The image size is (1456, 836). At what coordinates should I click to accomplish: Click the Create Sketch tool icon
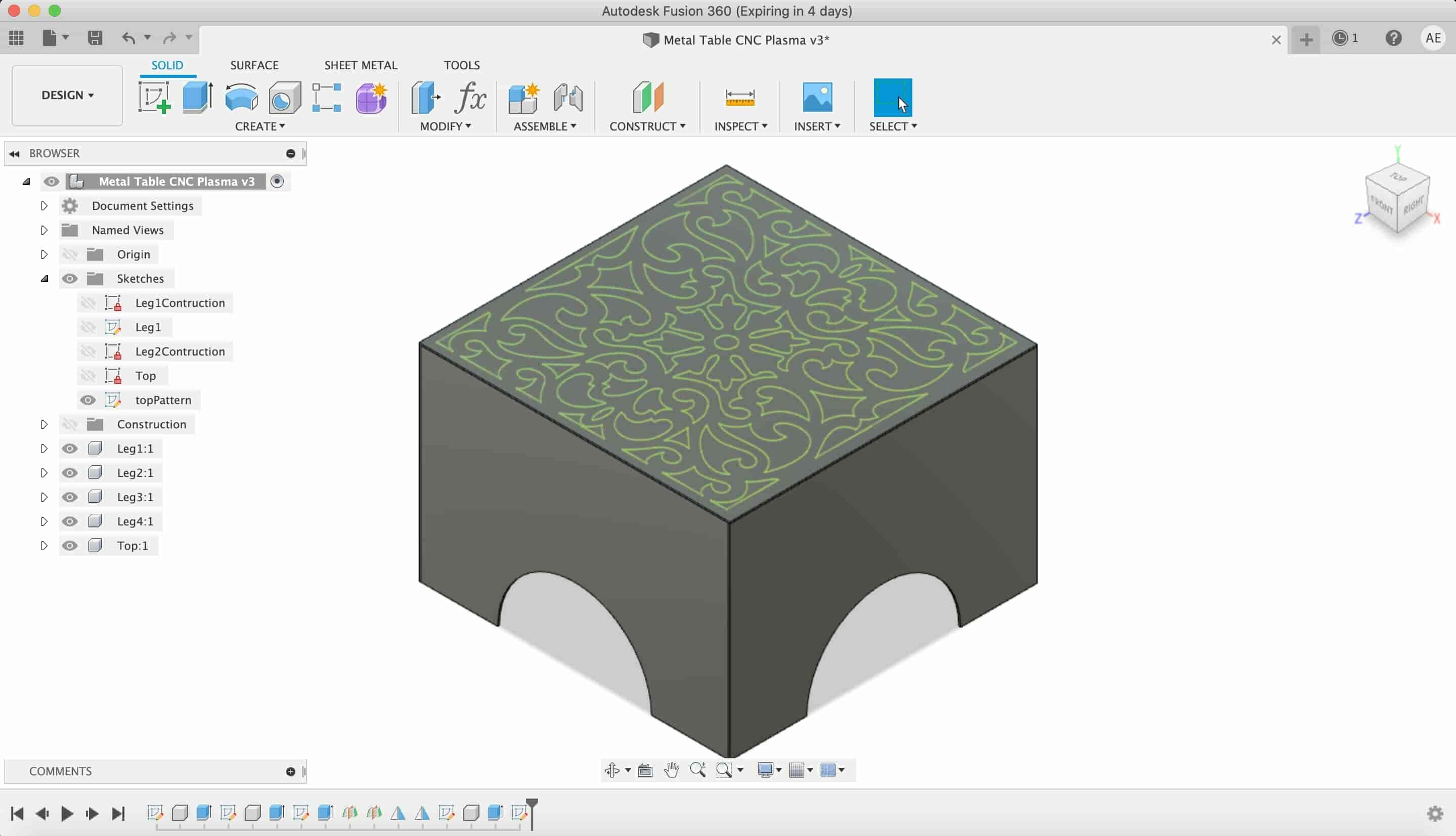click(154, 97)
